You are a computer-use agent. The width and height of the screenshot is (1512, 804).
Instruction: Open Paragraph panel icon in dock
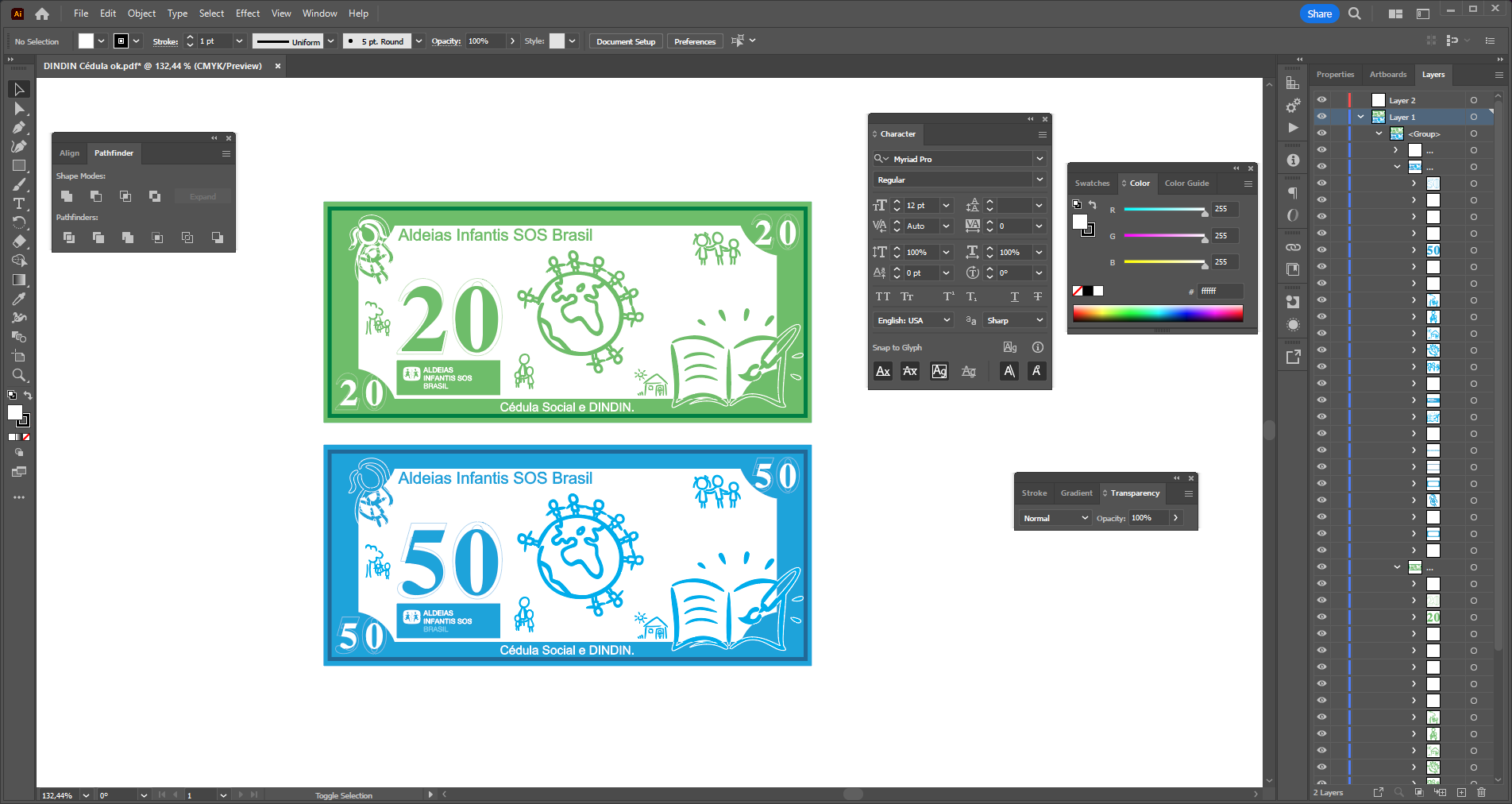pos(1293,194)
